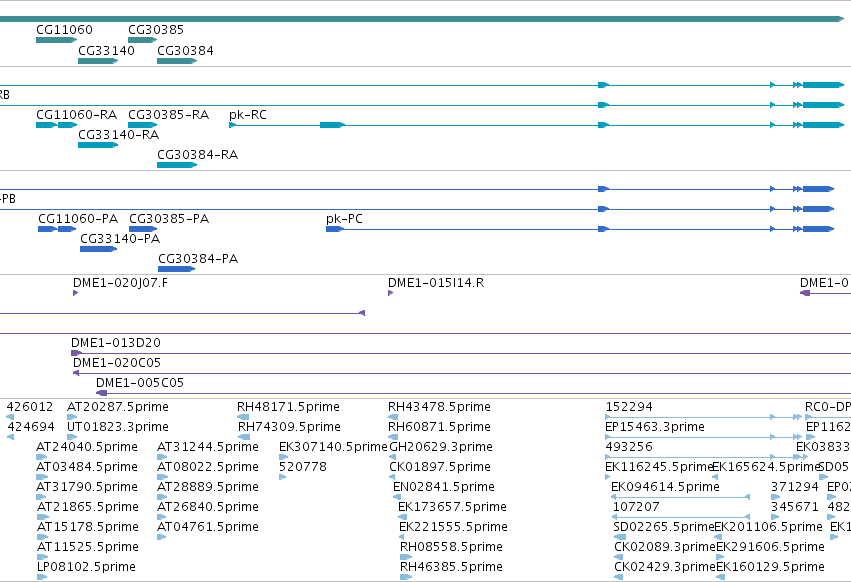The image size is (851, 582).
Task: Select GH20629.3prime EST
Action: [392, 457]
